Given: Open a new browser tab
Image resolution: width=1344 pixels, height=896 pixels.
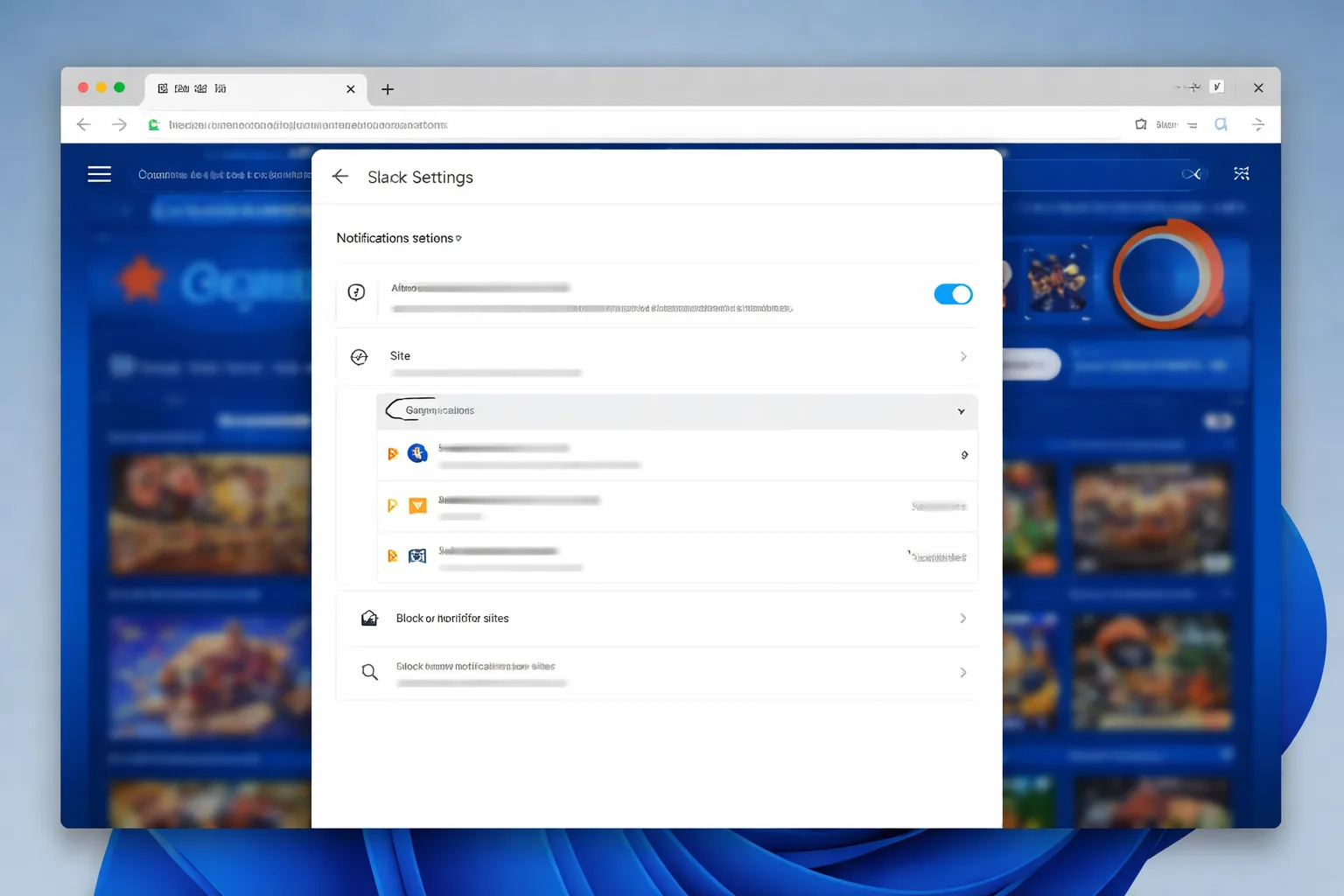Looking at the screenshot, I should pyautogui.click(x=388, y=89).
